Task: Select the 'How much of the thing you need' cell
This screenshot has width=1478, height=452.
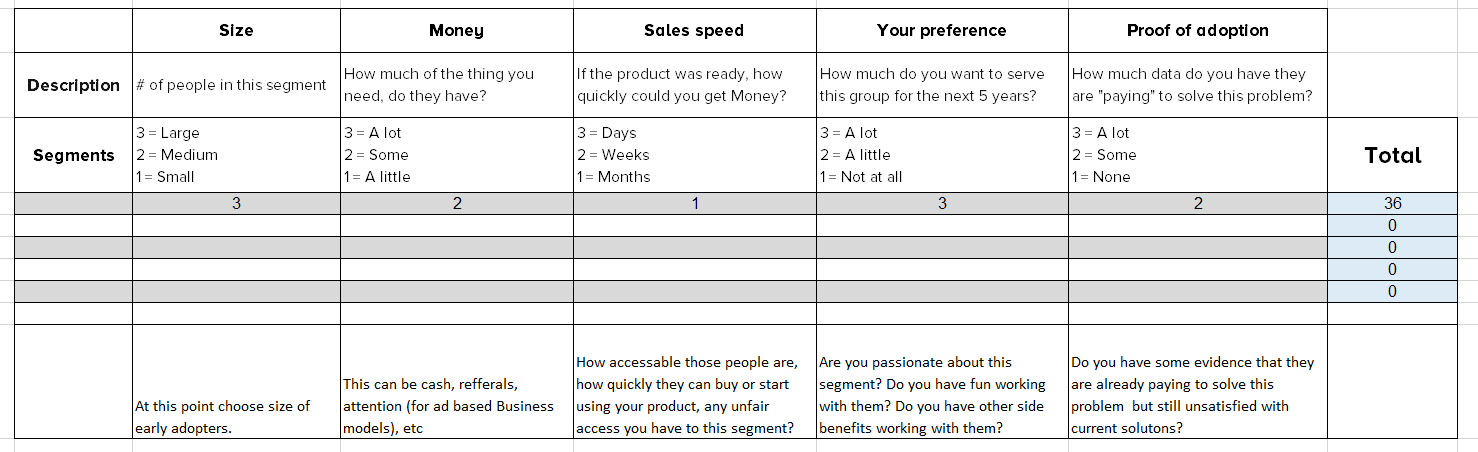Action: pos(456,85)
